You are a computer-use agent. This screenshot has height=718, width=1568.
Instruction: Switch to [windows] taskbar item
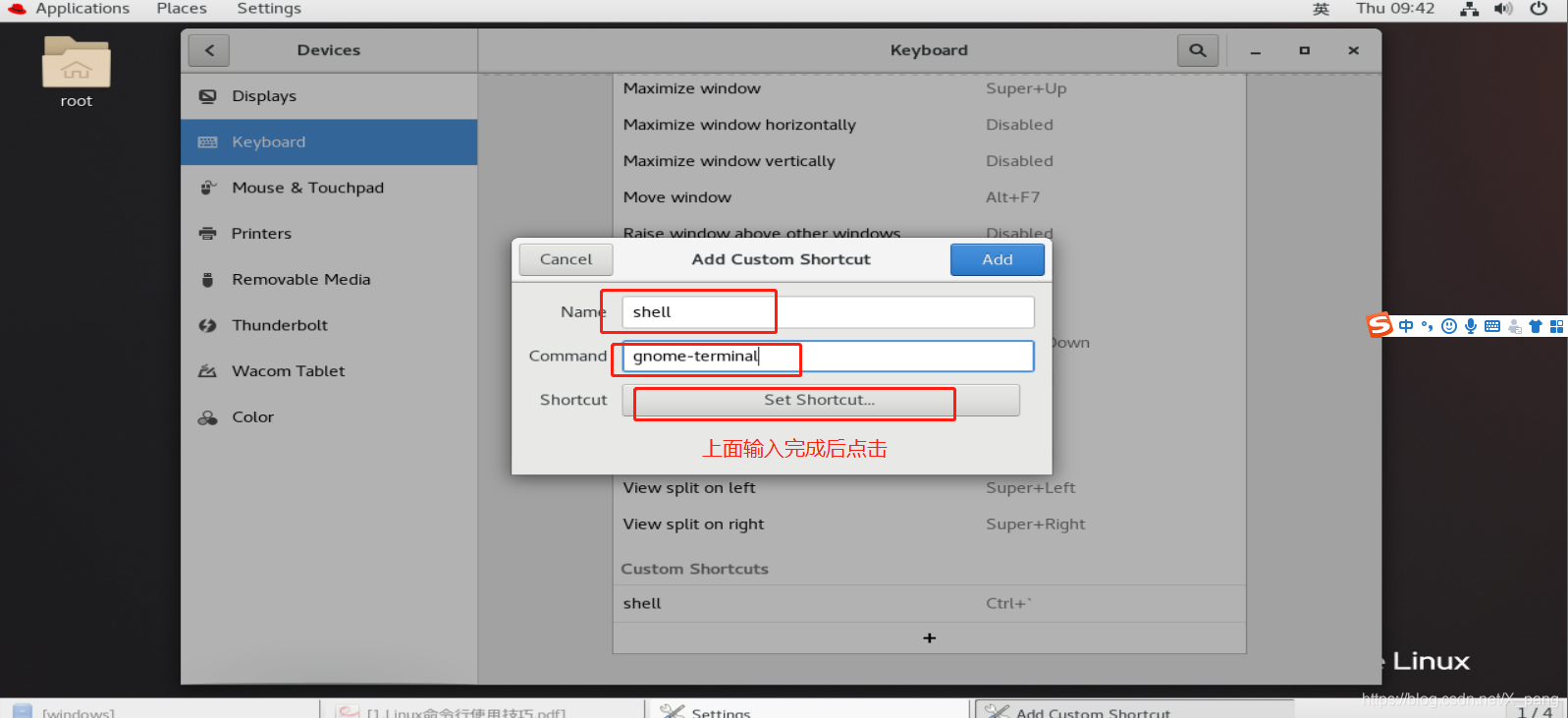pyautogui.click(x=160, y=710)
